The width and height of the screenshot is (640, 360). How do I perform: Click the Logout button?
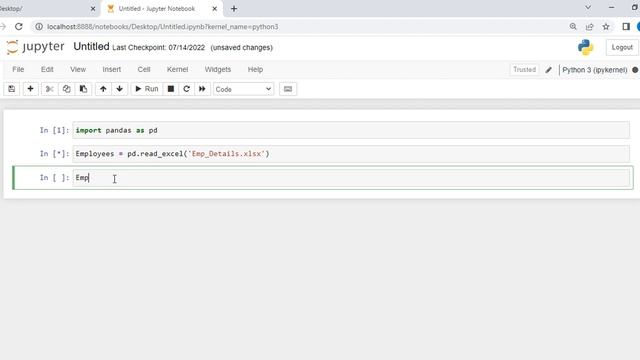pos(622,47)
